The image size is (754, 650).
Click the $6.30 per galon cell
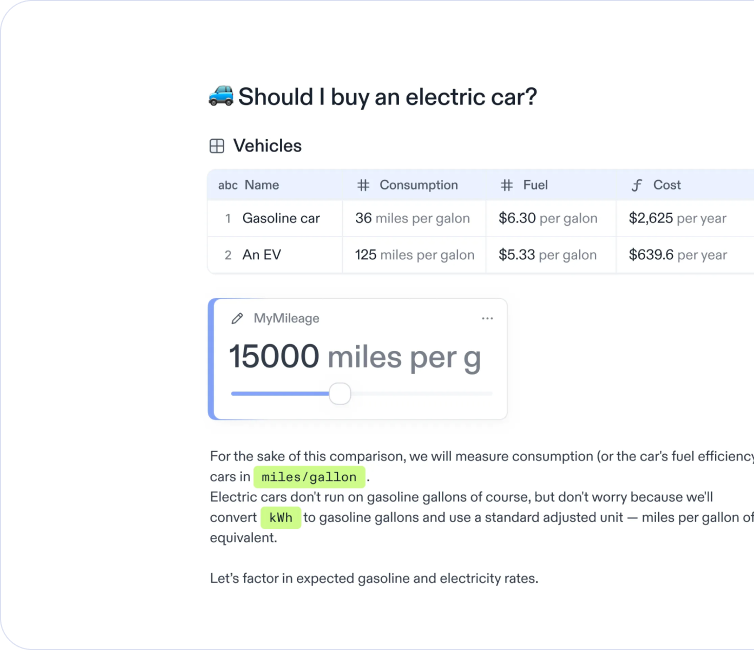[x=548, y=218]
